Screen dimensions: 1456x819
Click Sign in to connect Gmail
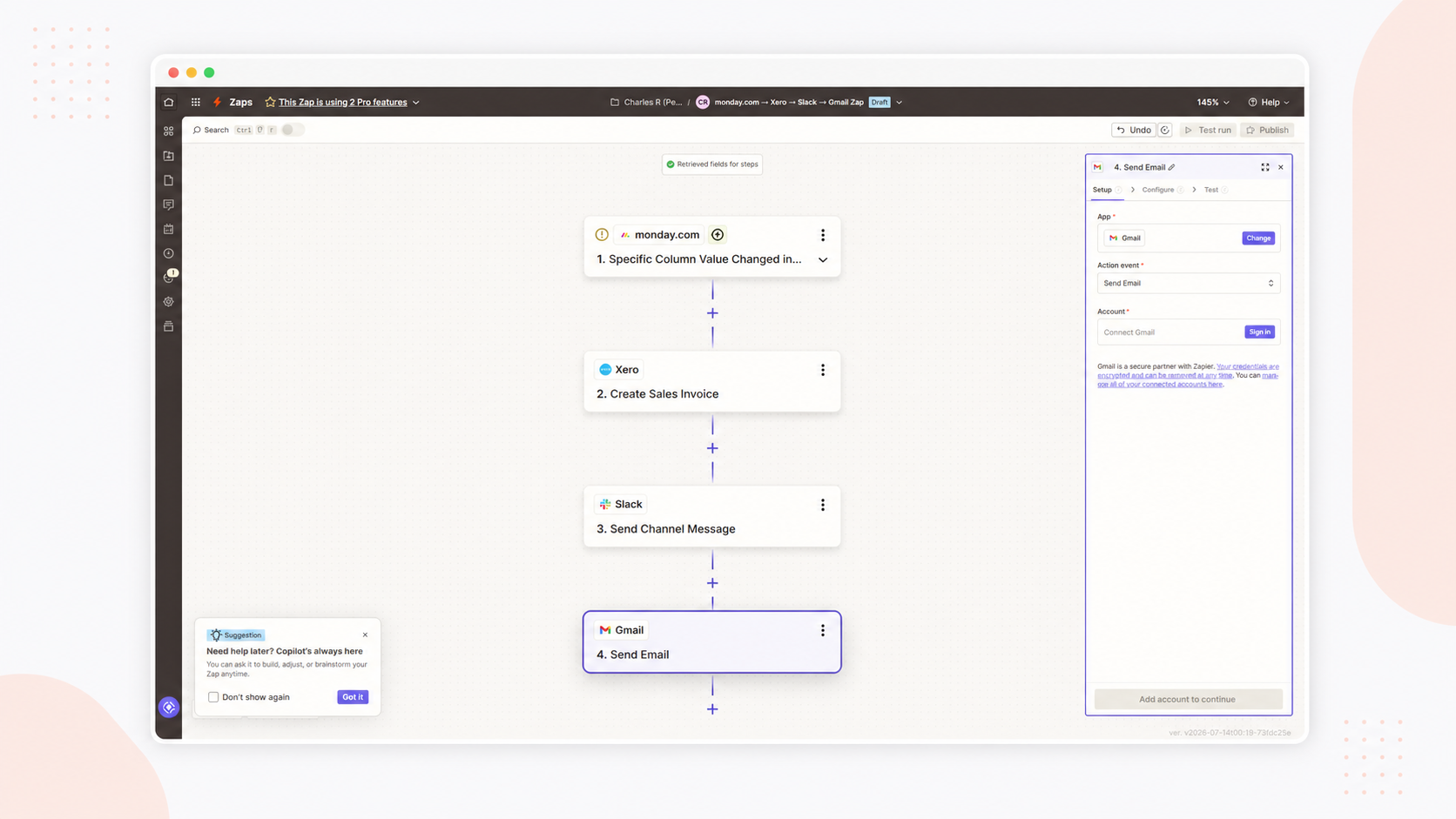tap(1259, 332)
